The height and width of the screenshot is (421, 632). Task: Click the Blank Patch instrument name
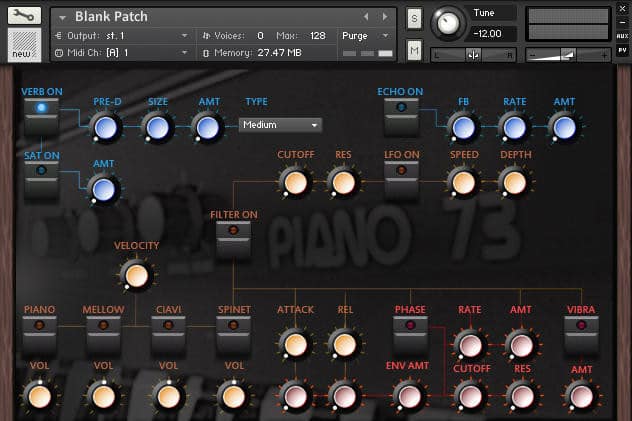coord(111,17)
